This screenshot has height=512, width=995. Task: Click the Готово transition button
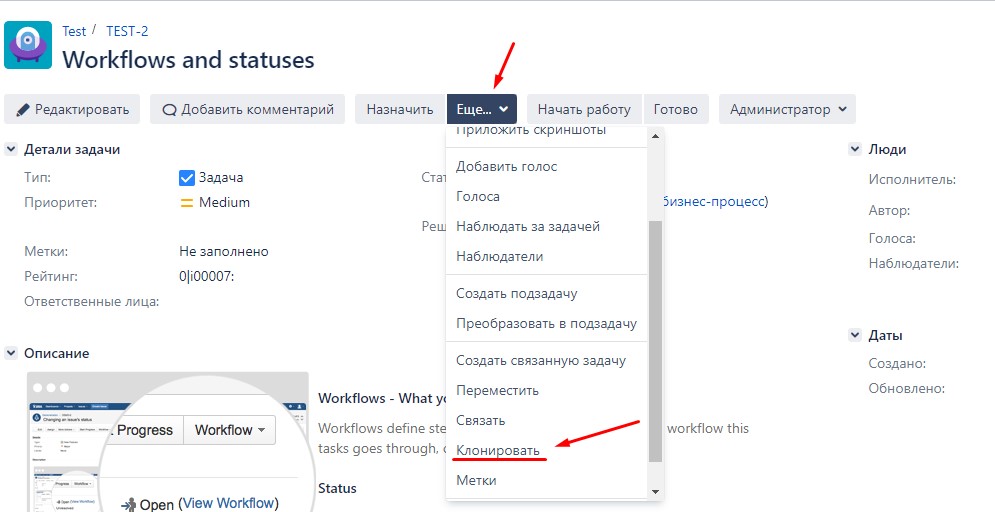click(x=676, y=109)
